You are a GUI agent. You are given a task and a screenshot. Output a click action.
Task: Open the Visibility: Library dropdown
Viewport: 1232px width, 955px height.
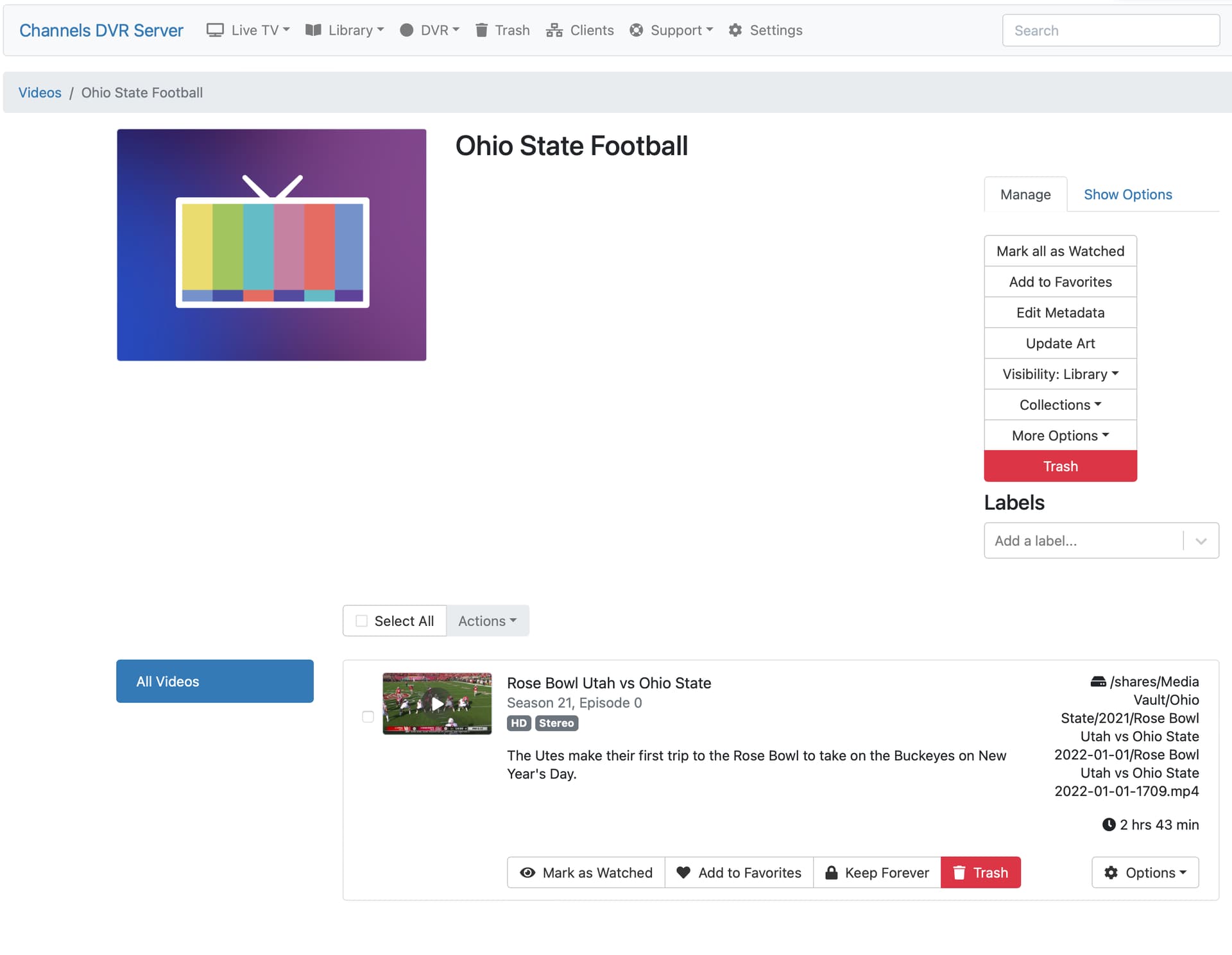point(1060,374)
